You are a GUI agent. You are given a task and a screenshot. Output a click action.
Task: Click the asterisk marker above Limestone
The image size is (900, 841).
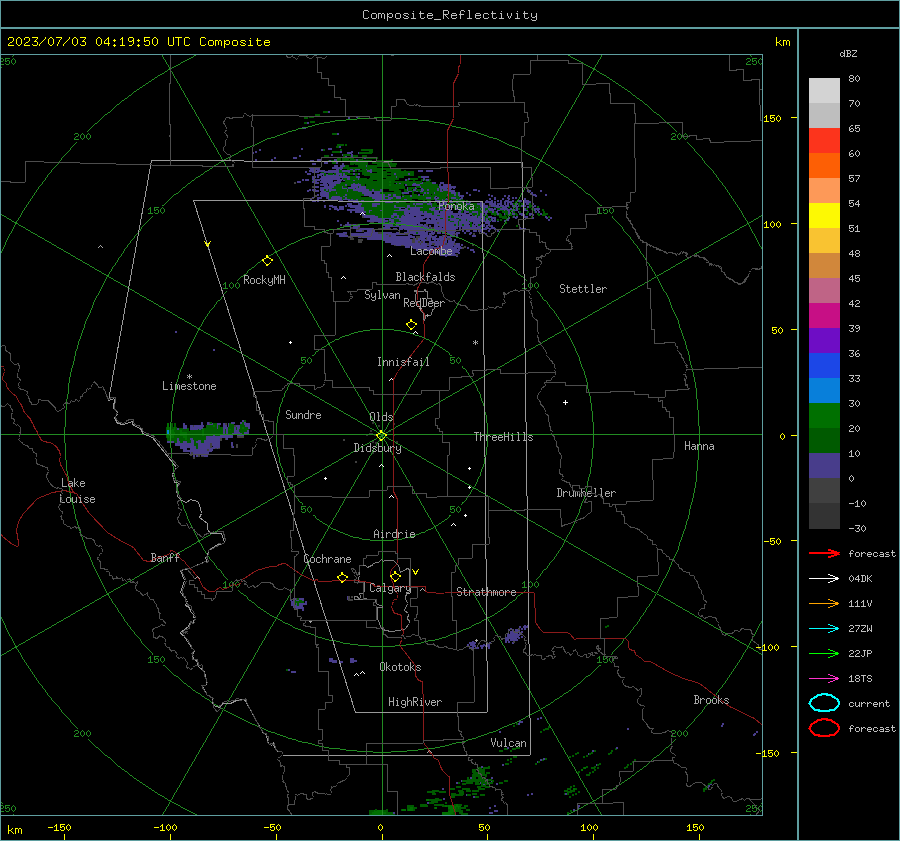pos(189,377)
